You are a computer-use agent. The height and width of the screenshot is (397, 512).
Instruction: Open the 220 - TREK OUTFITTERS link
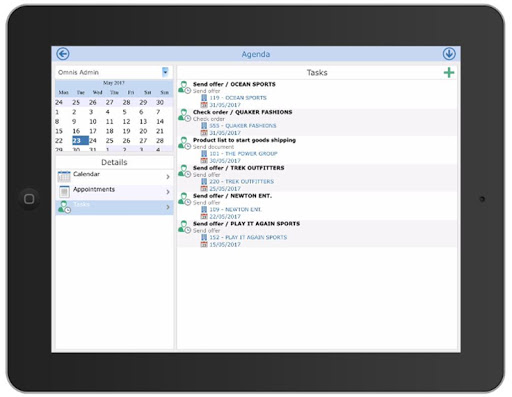242,182
